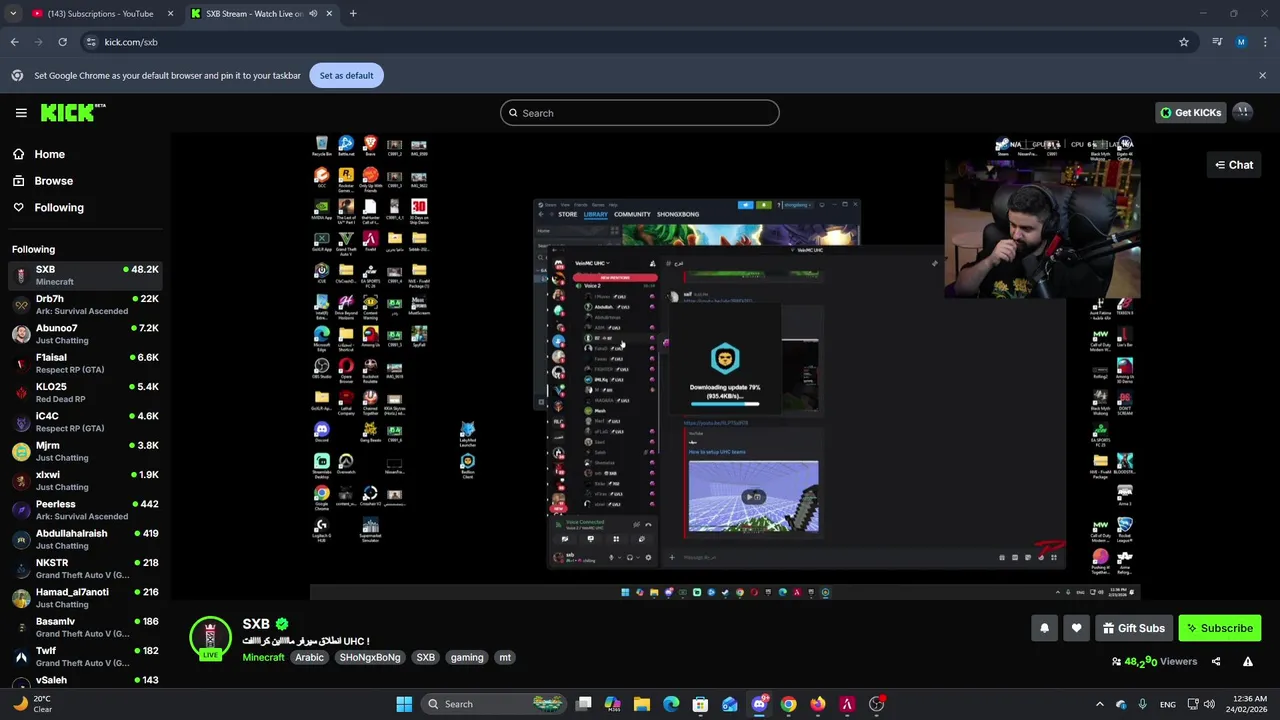The height and width of the screenshot is (720, 1280).
Task: Click the site information icon in address bar
Action: click(x=91, y=42)
